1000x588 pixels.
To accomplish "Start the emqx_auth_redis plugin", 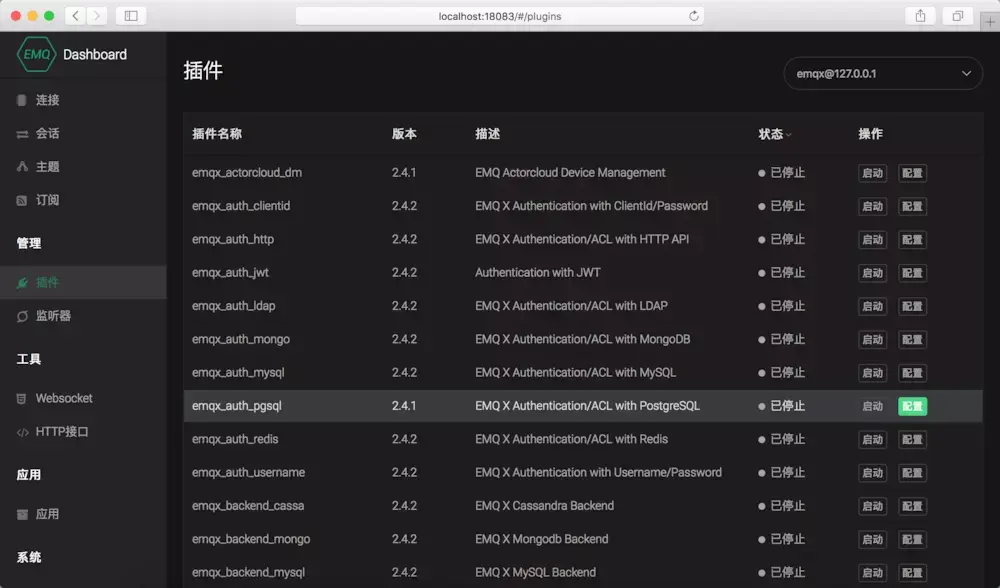I will (872, 439).
